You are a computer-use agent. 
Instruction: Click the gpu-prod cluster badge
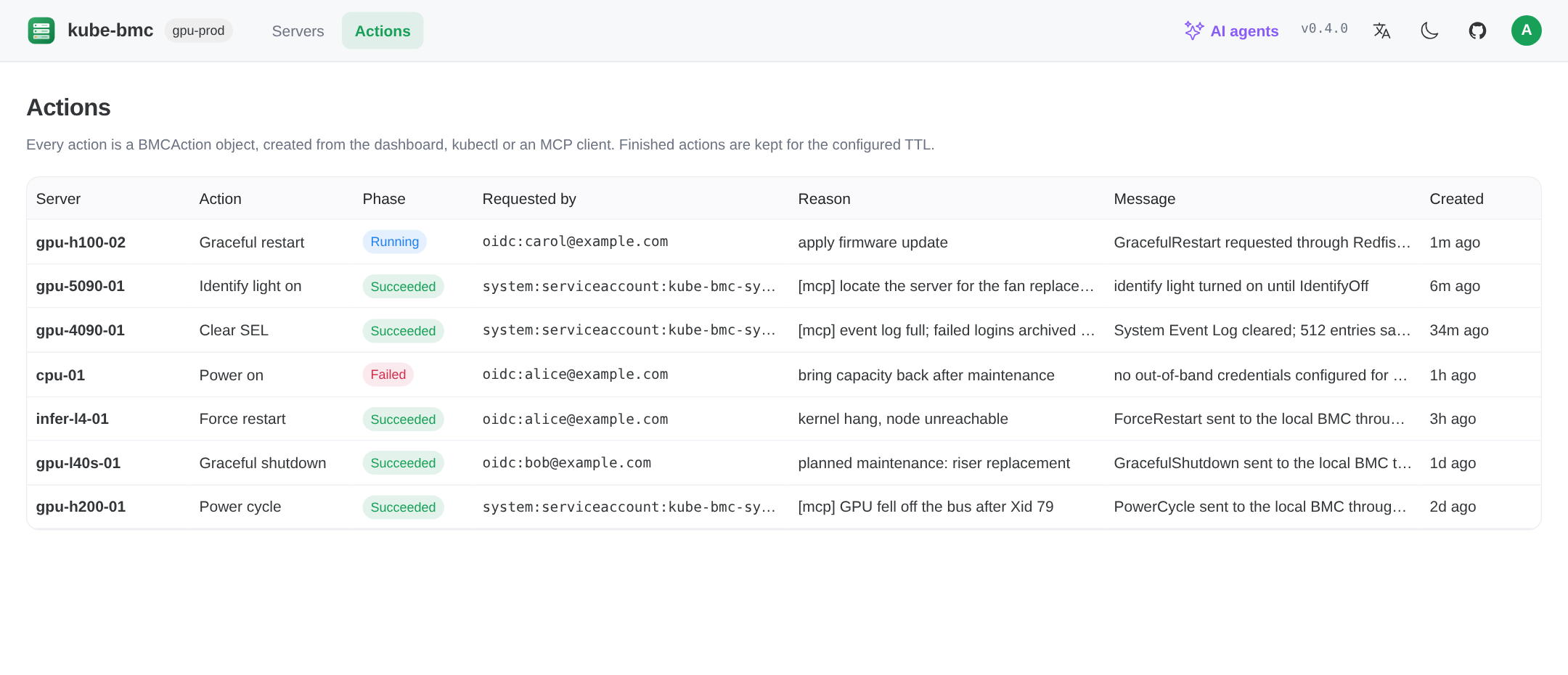pos(198,30)
